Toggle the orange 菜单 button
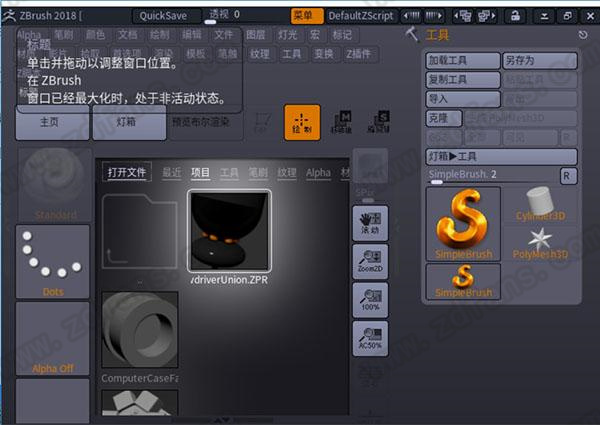The image size is (600, 425). coord(307,16)
